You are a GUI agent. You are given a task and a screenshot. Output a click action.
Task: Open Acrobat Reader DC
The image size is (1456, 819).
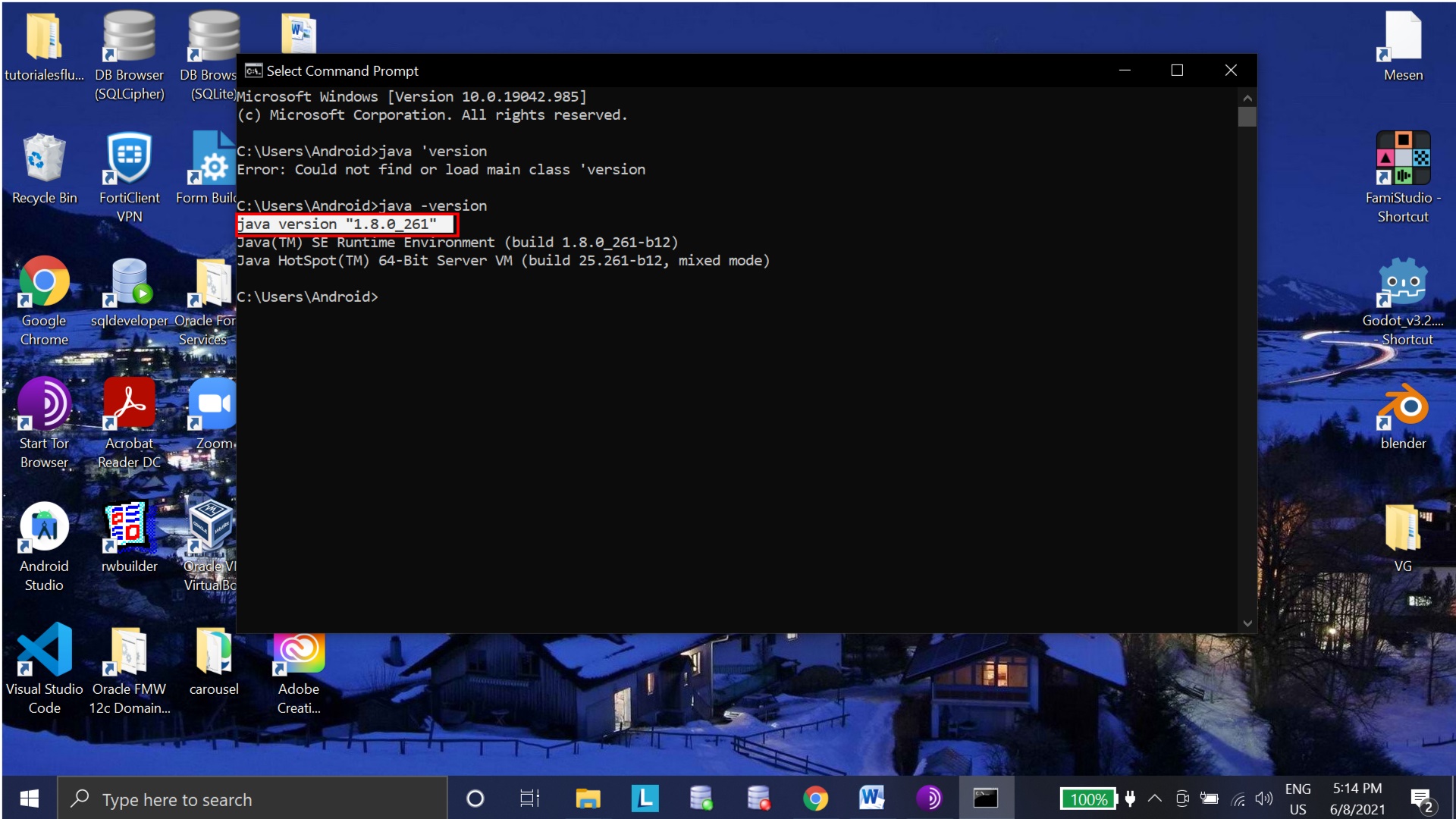click(x=129, y=403)
